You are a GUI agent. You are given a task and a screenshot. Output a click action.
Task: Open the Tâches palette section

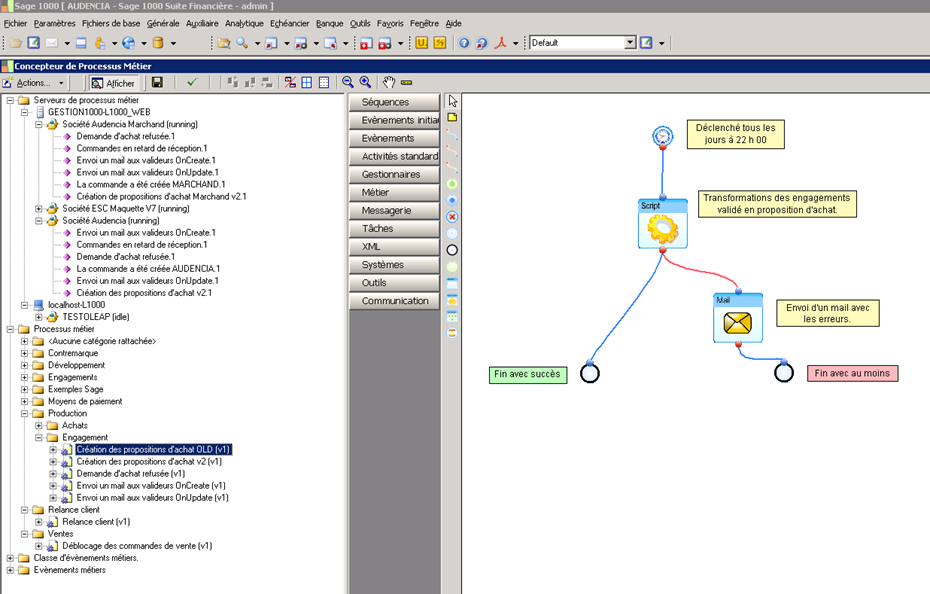coord(394,228)
